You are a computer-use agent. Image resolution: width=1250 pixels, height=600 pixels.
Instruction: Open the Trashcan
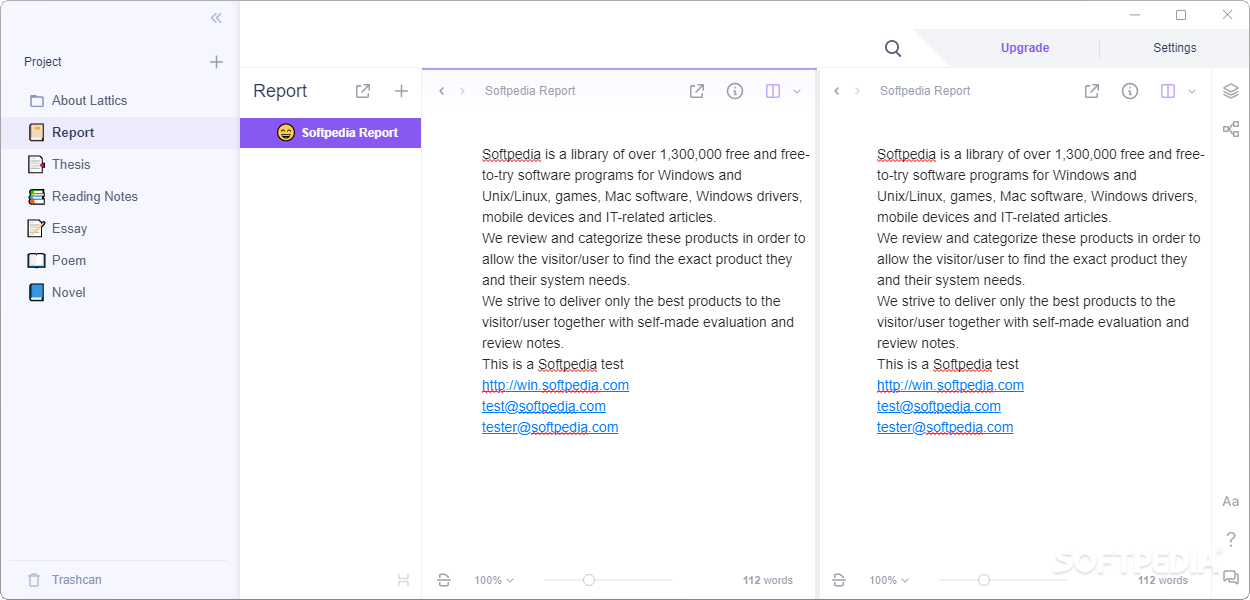click(64, 580)
